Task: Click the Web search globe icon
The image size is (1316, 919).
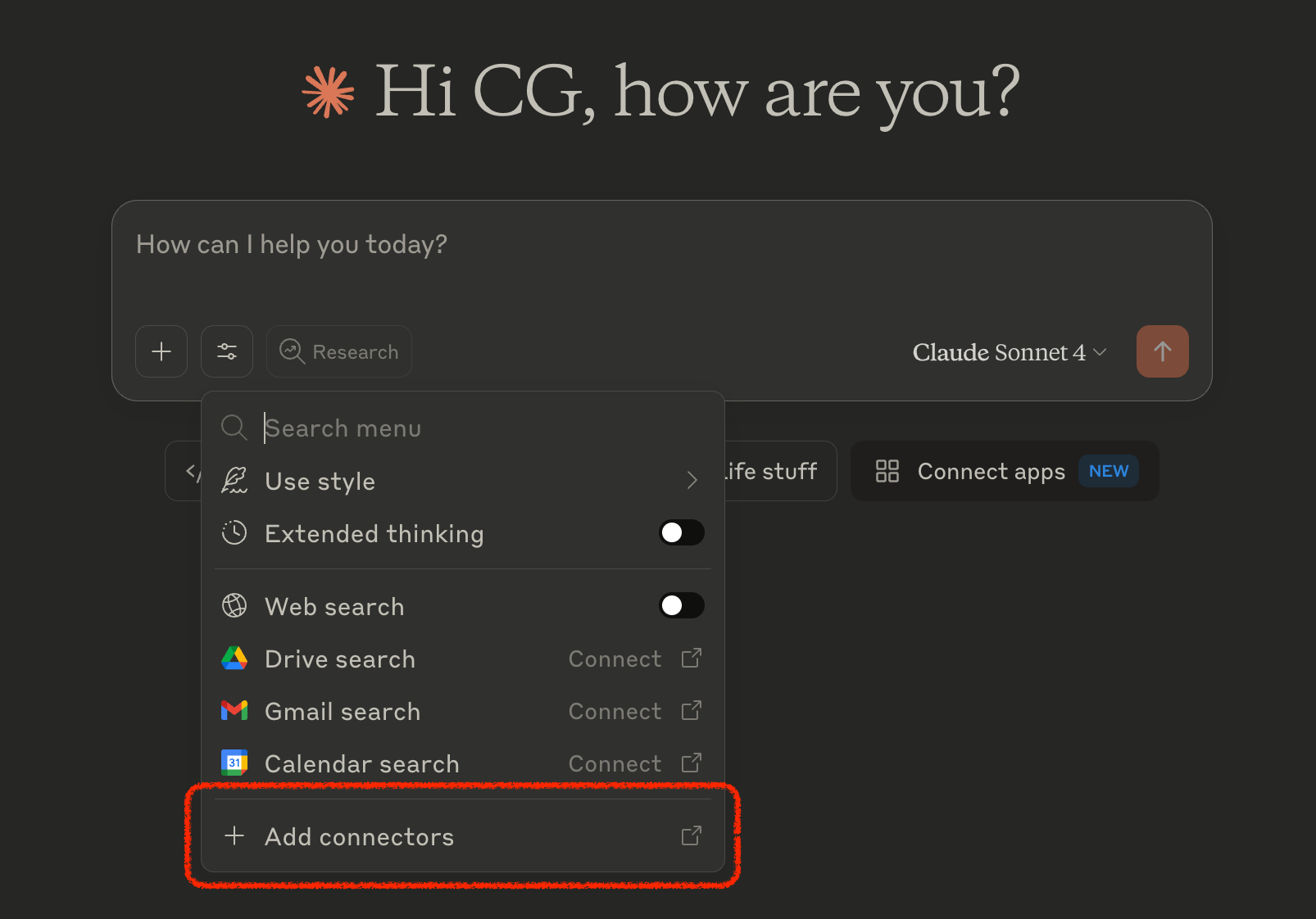Action: coord(234,606)
